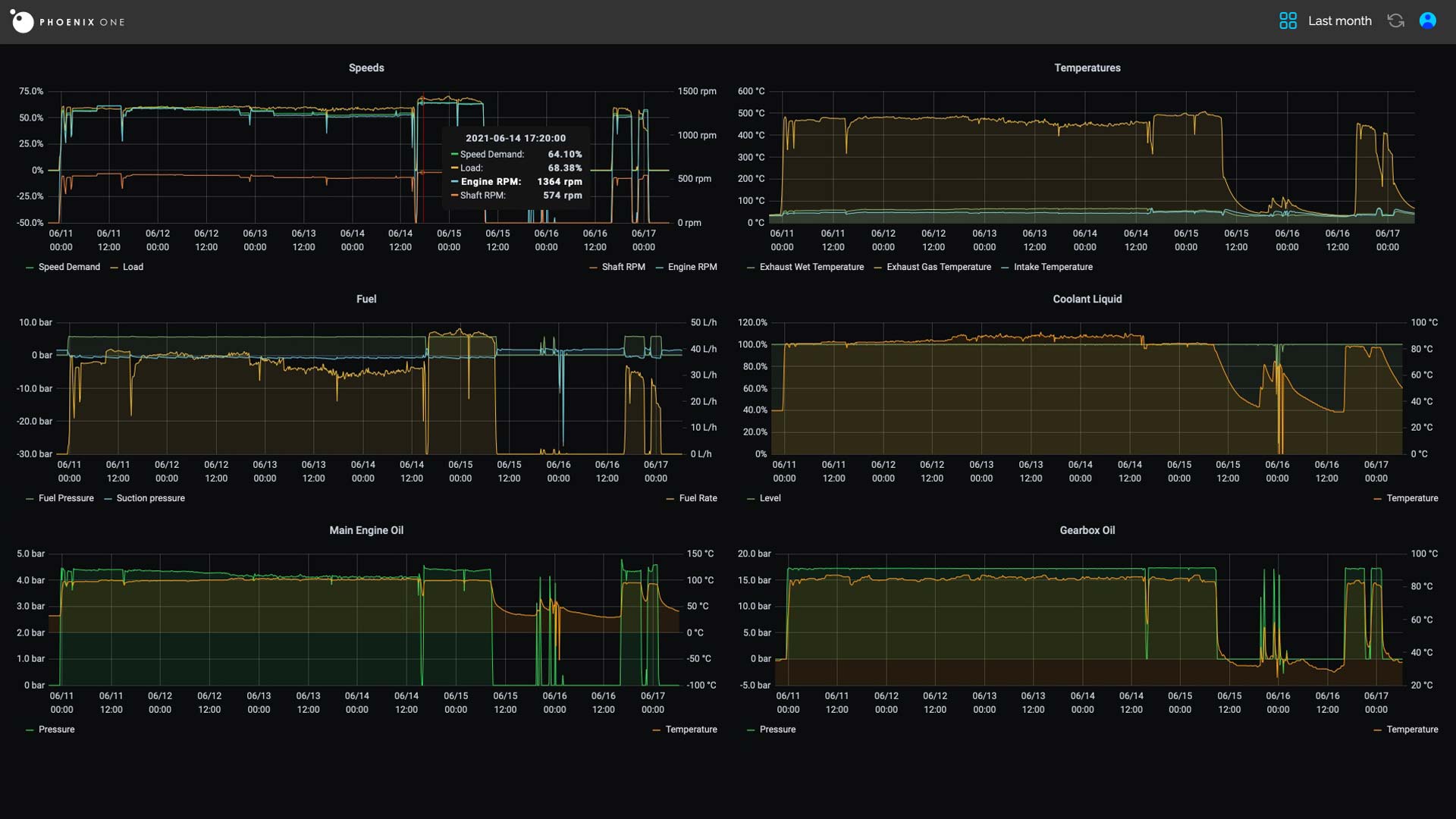1456x819 pixels.
Task: Toggle Intake Temperature legend entry
Action: point(1053,267)
